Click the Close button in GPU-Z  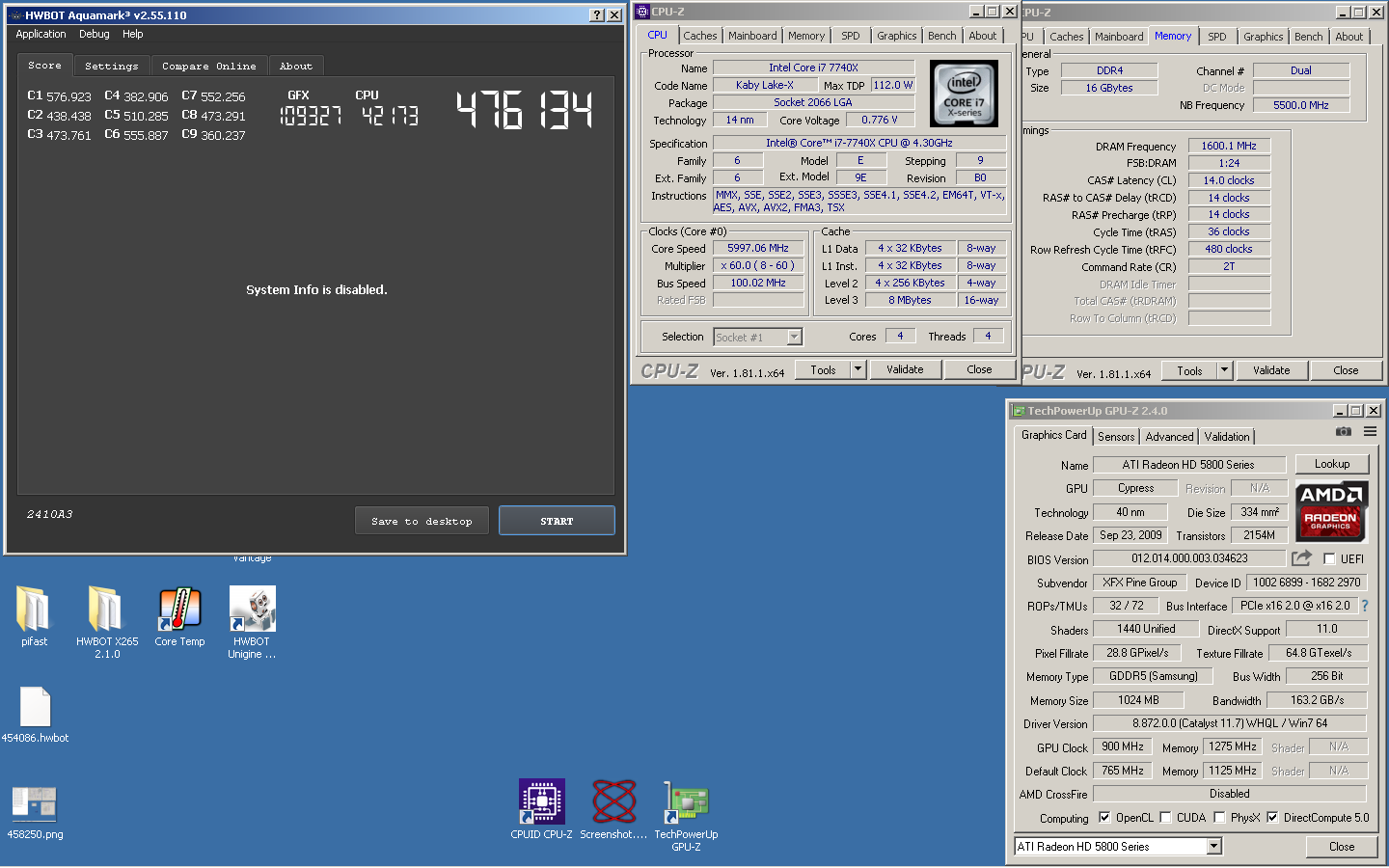pyautogui.click(x=1342, y=847)
